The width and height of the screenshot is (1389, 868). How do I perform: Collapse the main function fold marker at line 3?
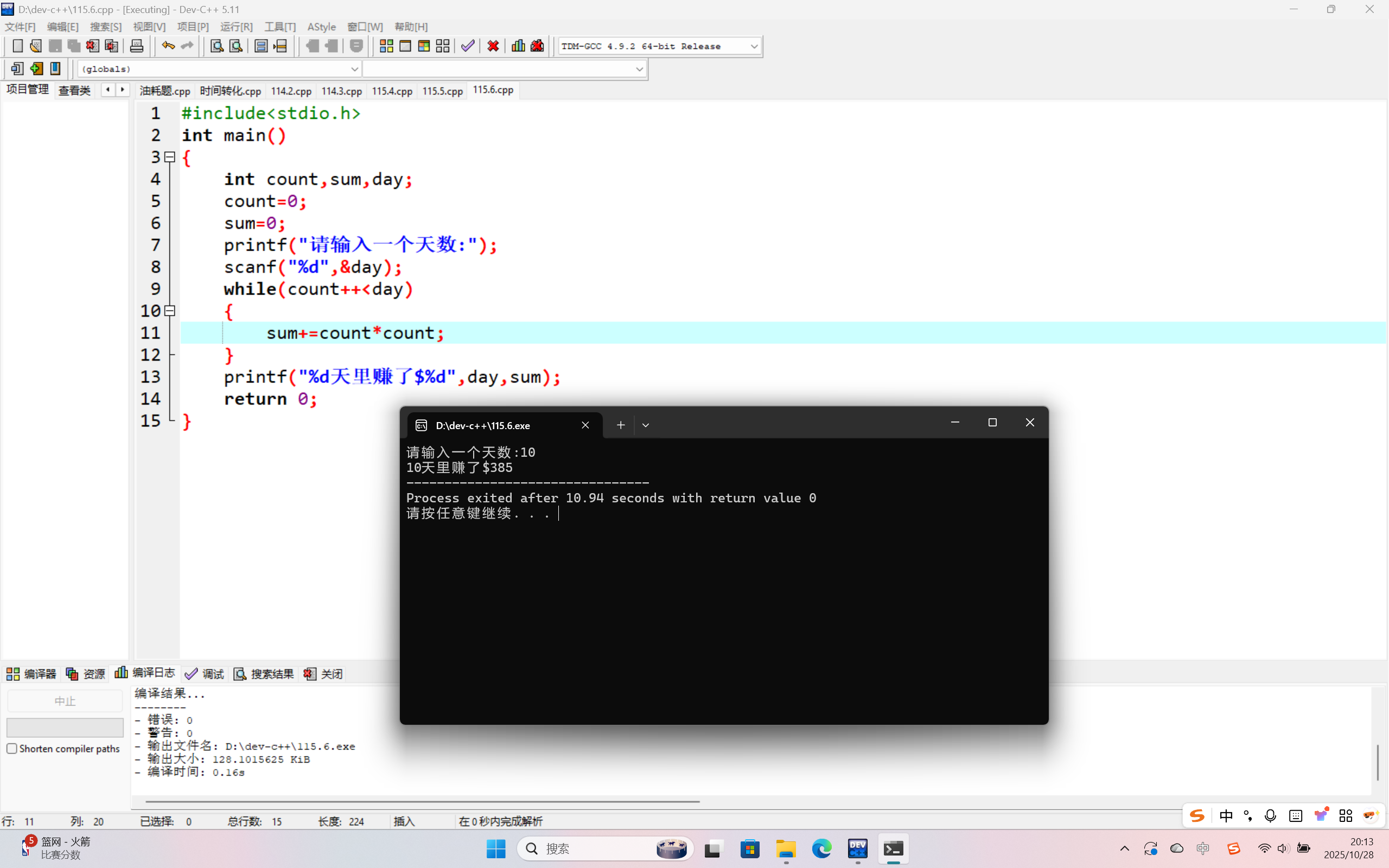point(170,157)
